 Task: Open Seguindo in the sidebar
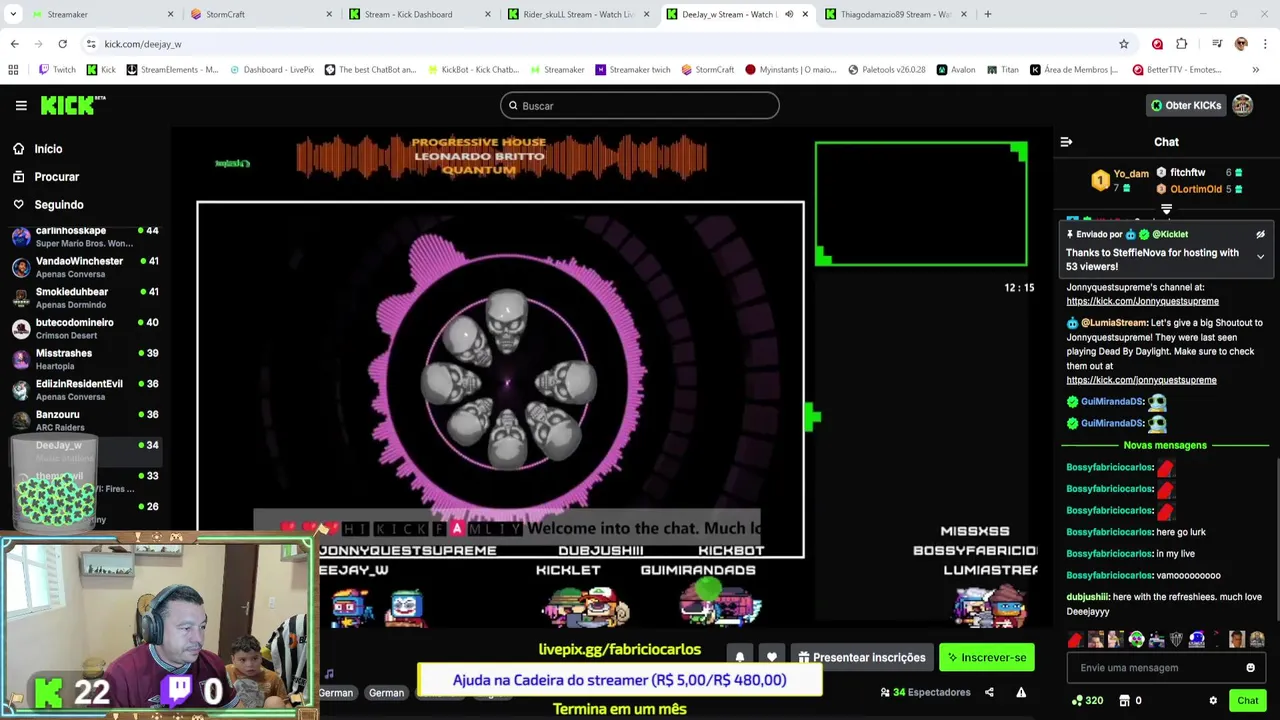click(58, 205)
